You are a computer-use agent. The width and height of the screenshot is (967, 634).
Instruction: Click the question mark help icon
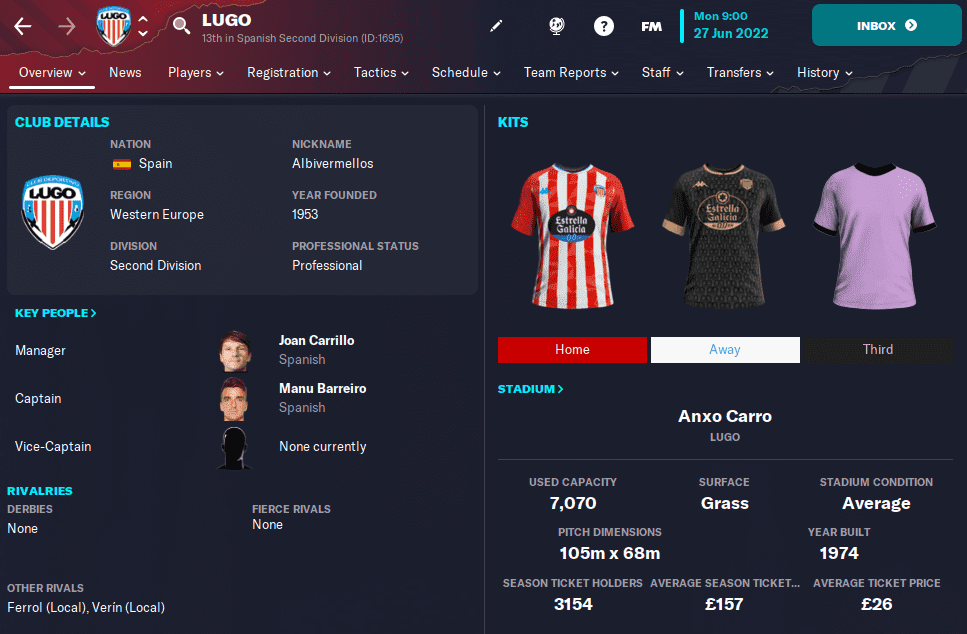[604, 26]
